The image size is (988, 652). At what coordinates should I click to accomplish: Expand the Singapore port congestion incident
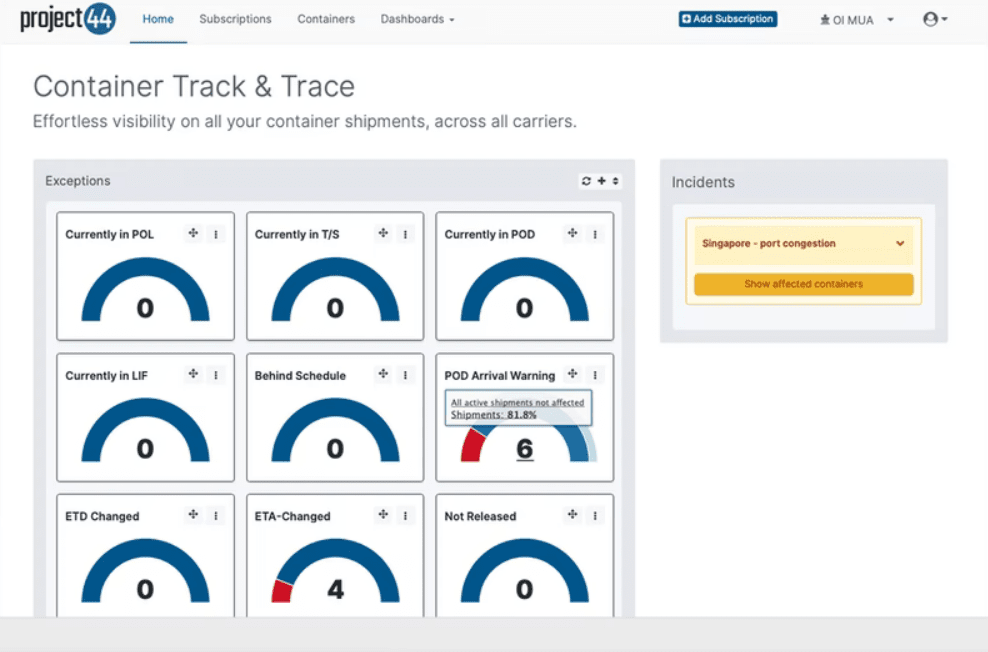click(899, 244)
